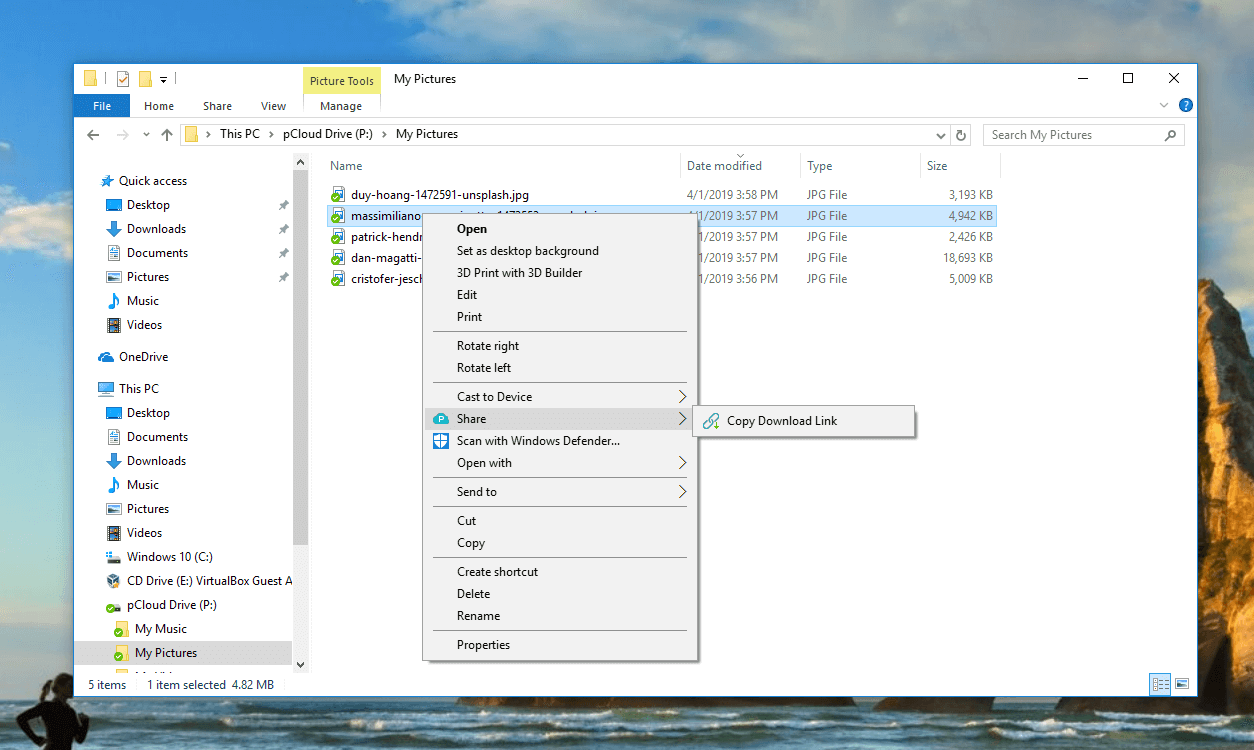Image resolution: width=1254 pixels, height=750 pixels.
Task: Choose Set as desktop background
Action: pos(527,251)
